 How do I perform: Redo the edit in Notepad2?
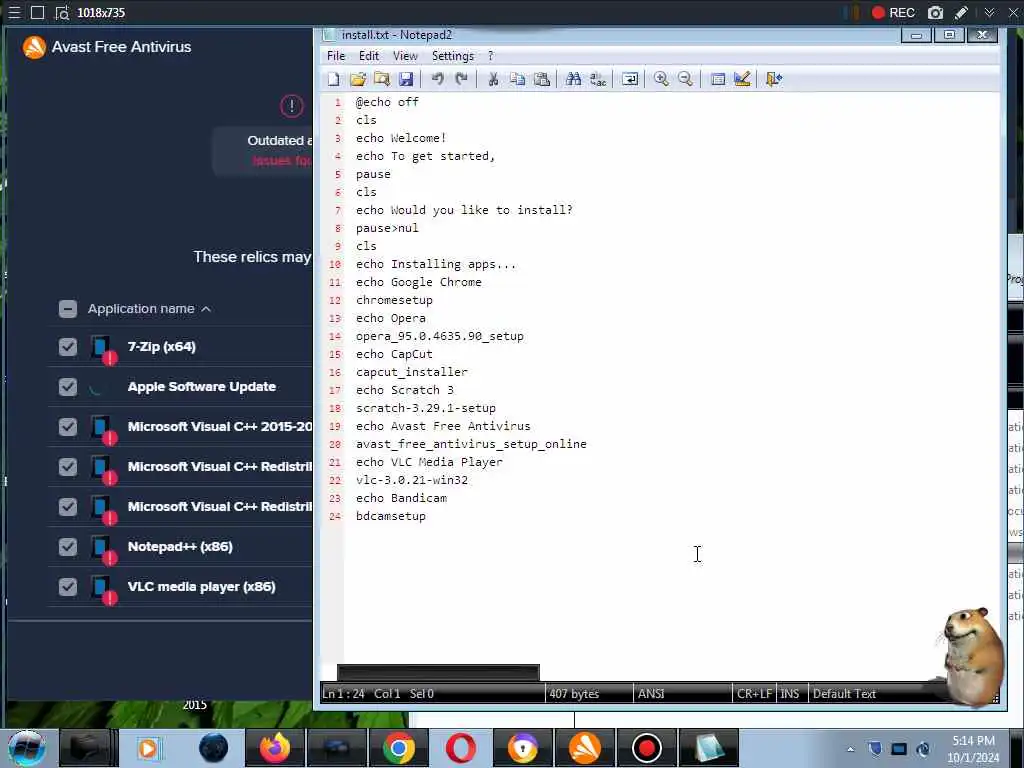(462, 79)
